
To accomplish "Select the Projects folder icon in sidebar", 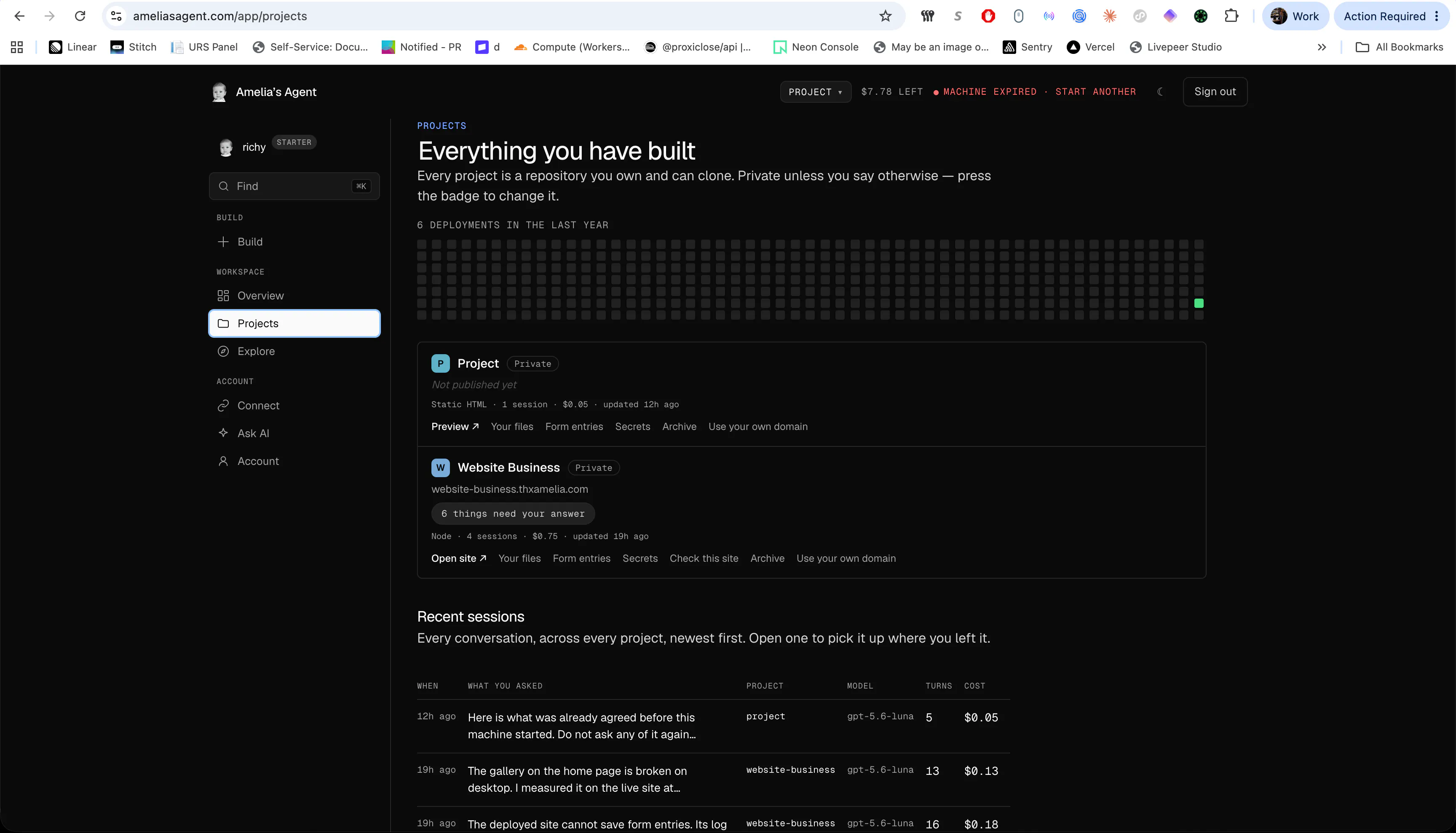I will 223,323.
